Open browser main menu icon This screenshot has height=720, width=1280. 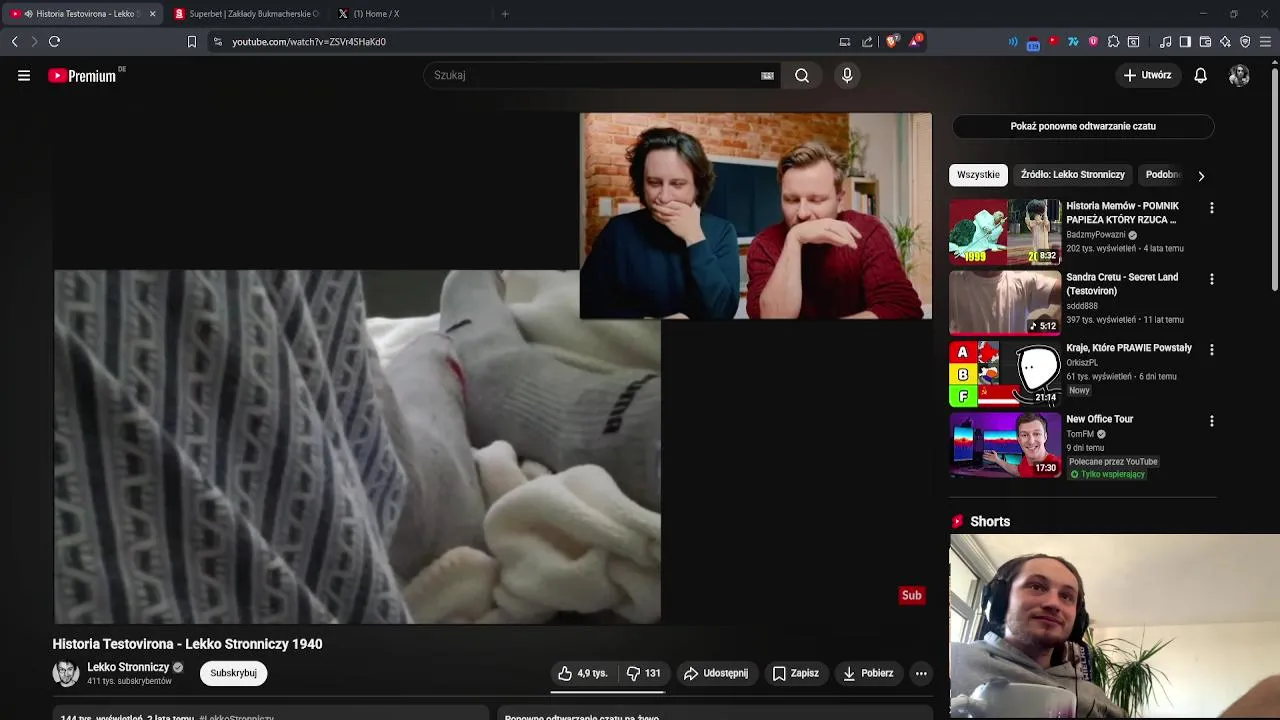pos(1266,41)
